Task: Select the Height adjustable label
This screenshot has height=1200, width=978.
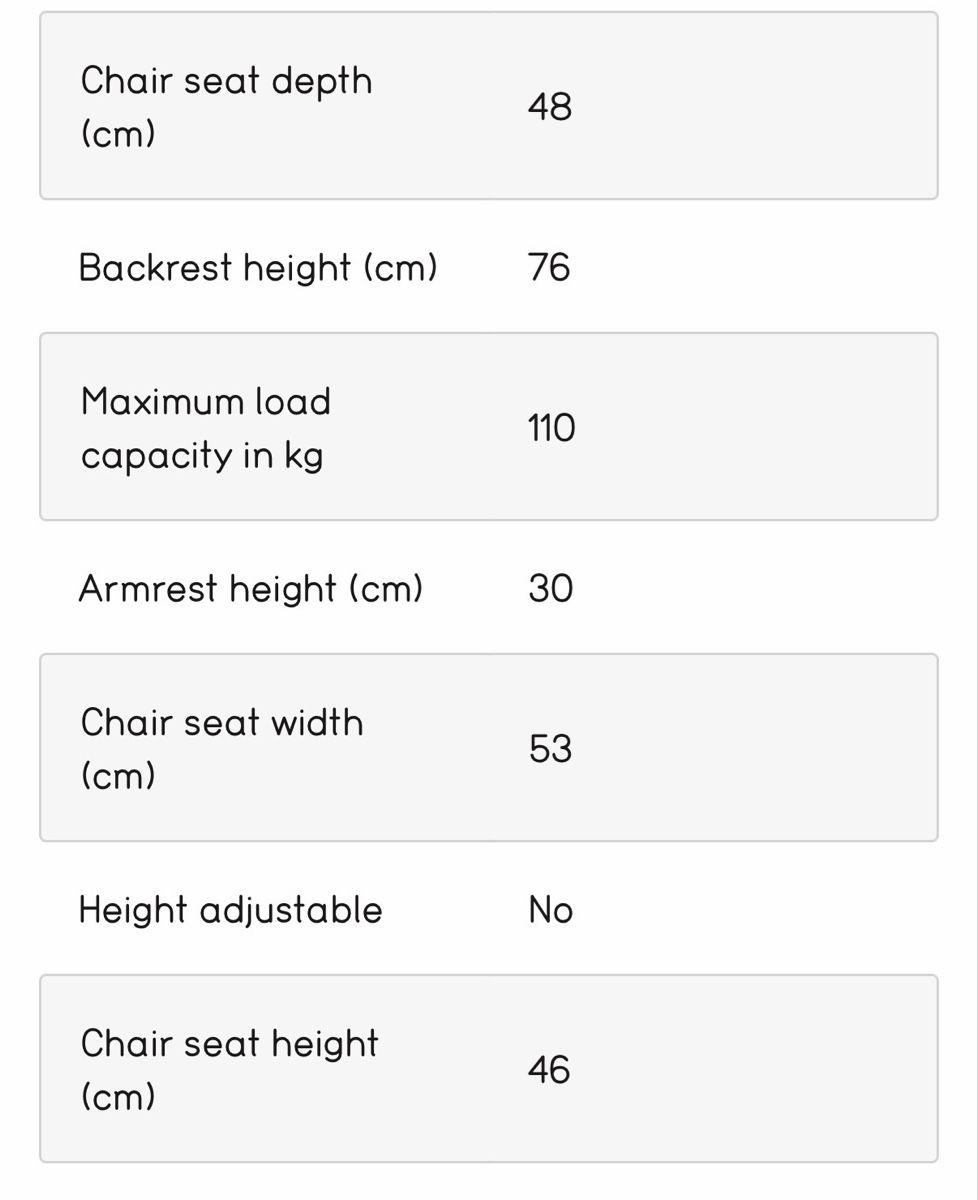Action: (230, 910)
